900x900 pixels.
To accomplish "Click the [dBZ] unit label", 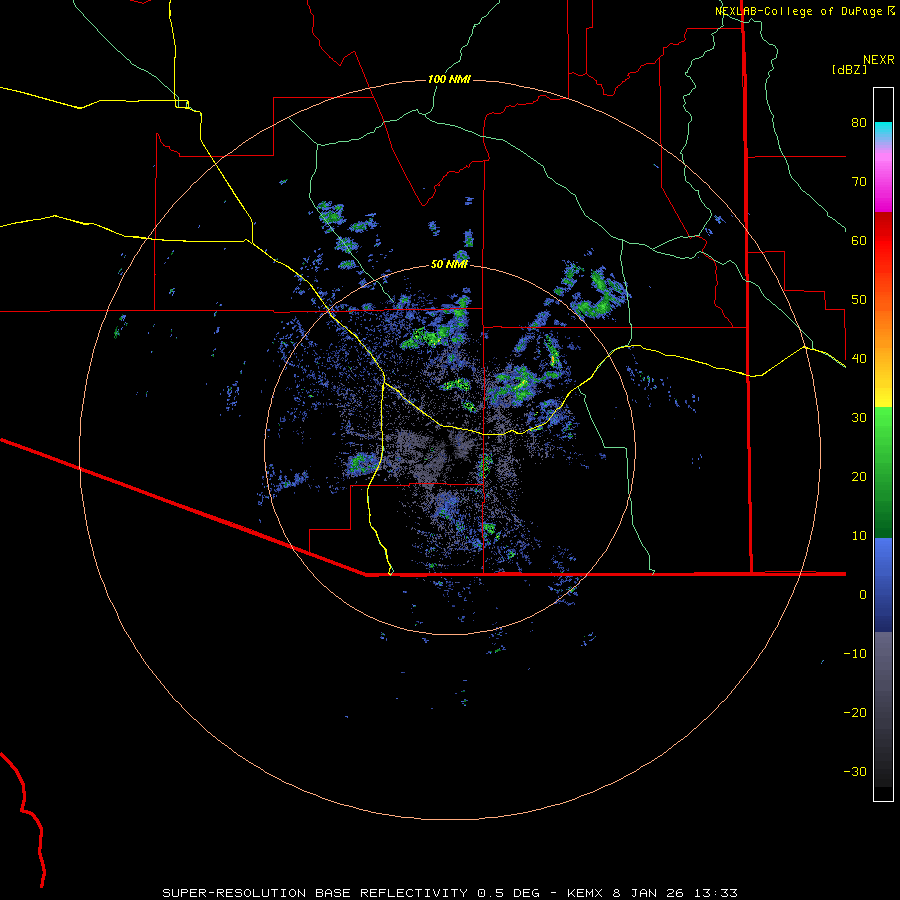I will [849, 69].
